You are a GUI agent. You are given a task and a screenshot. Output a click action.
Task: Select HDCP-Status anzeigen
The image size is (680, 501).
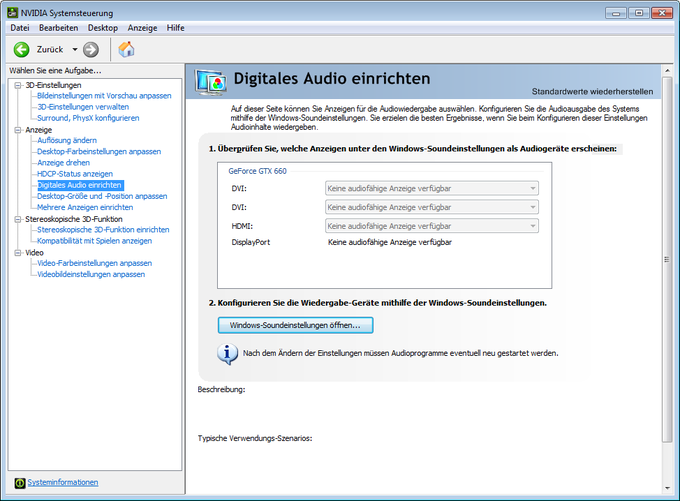[75, 174]
